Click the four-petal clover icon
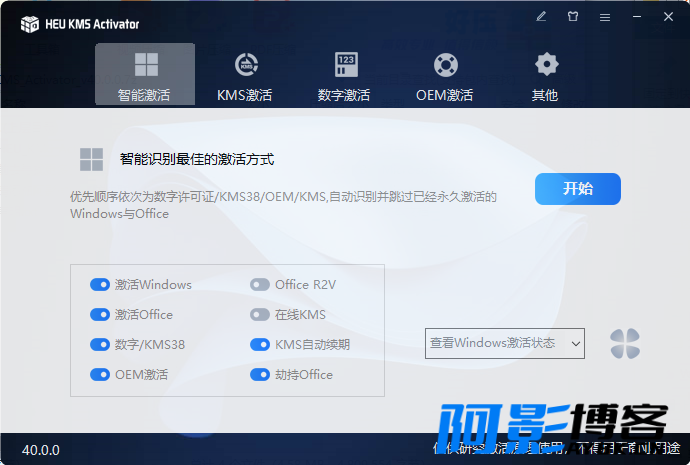This screenshot has width=690, height=465. pos(625,344)
